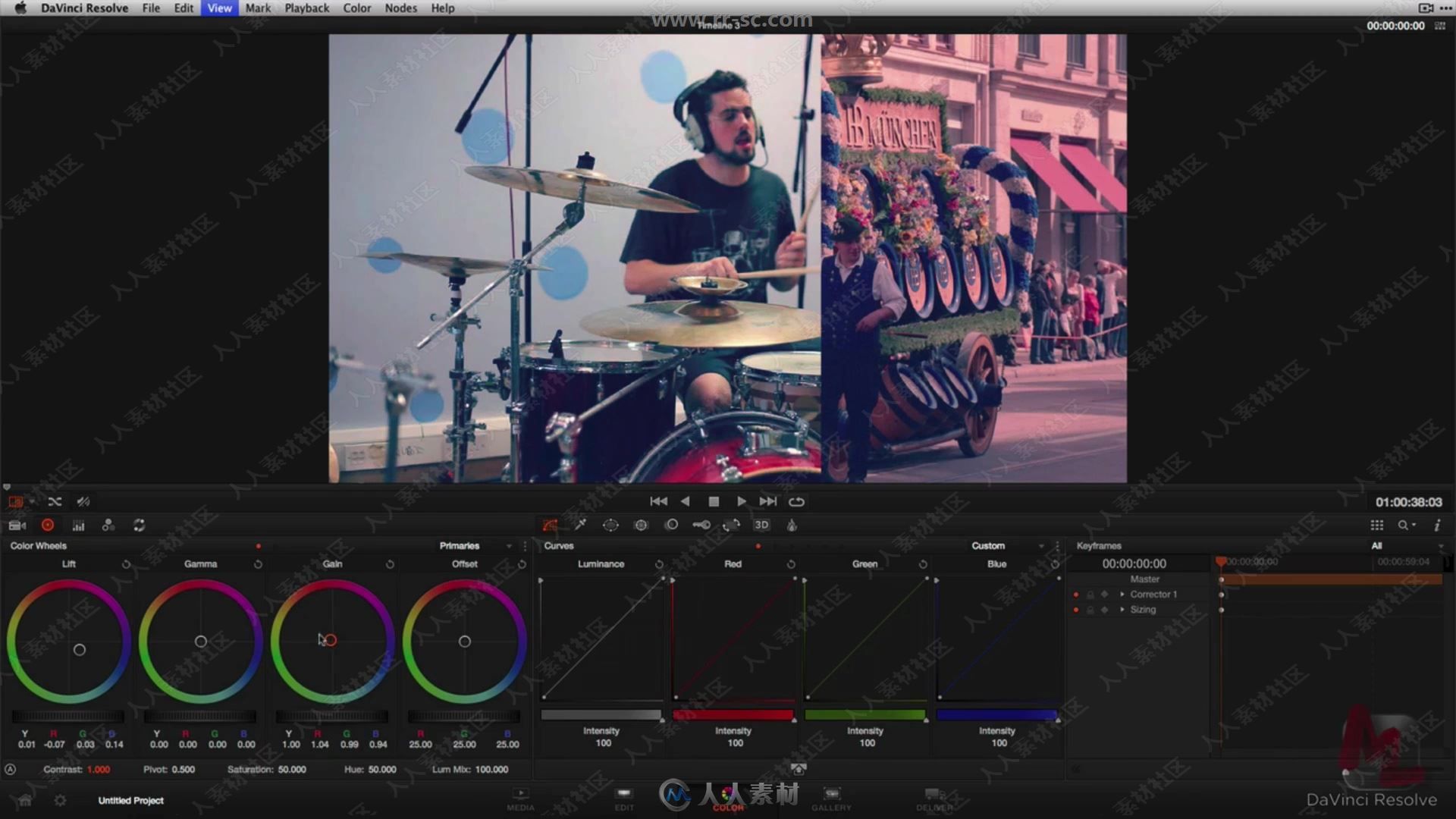Expand the Corrector 1 keyframe track

[x=1122, y=595]
